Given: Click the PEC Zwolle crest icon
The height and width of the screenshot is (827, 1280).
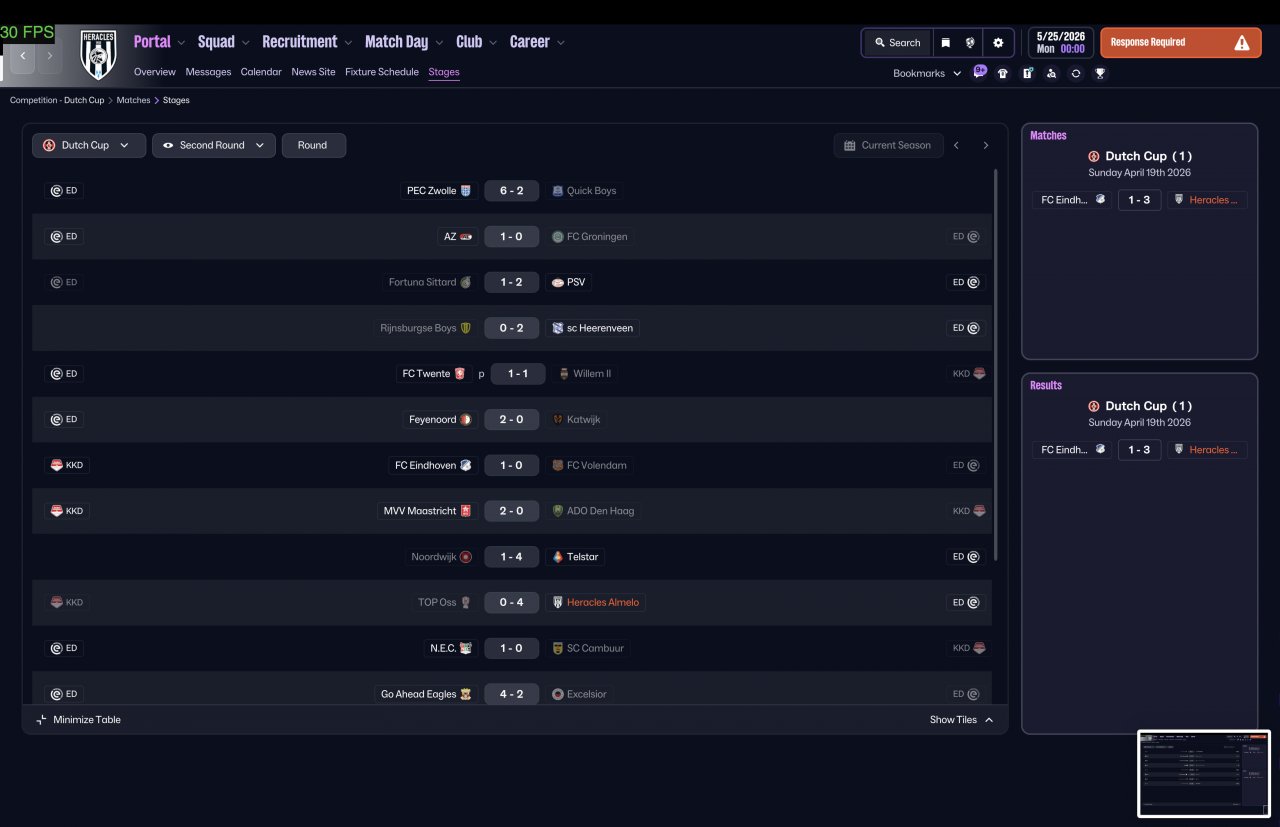Looking at the screenshot, I should pos(466,191).
